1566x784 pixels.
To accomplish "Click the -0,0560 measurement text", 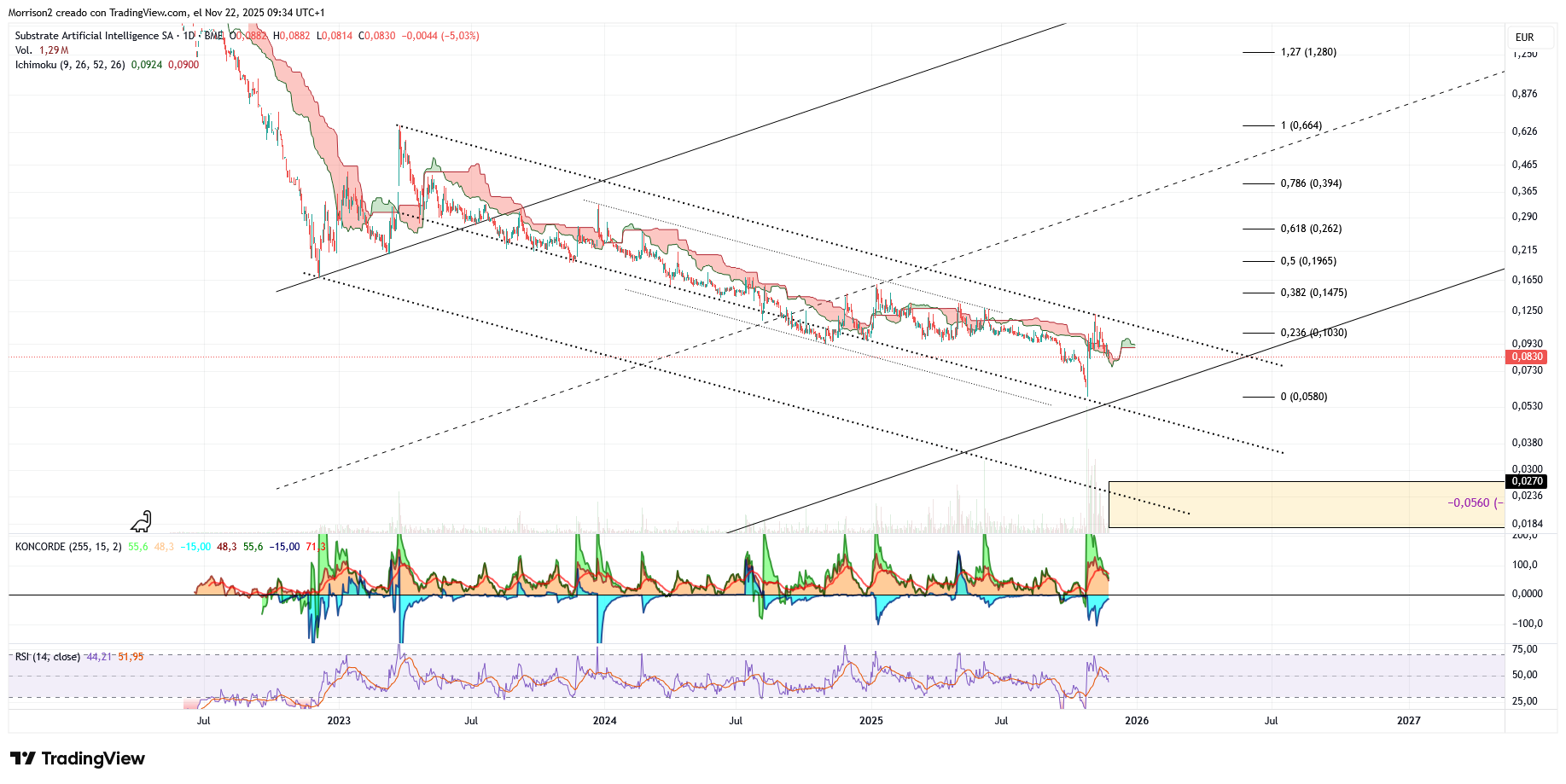I will click(x=1469, y=502).
